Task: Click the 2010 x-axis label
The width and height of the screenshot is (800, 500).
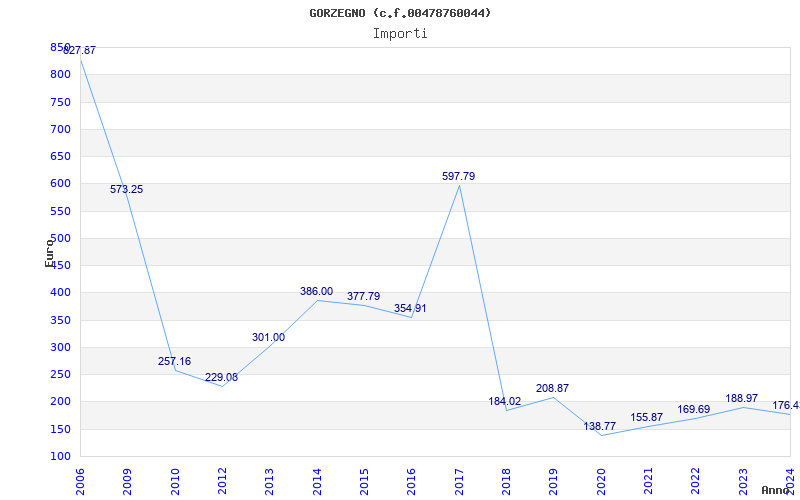Action: 174,482
